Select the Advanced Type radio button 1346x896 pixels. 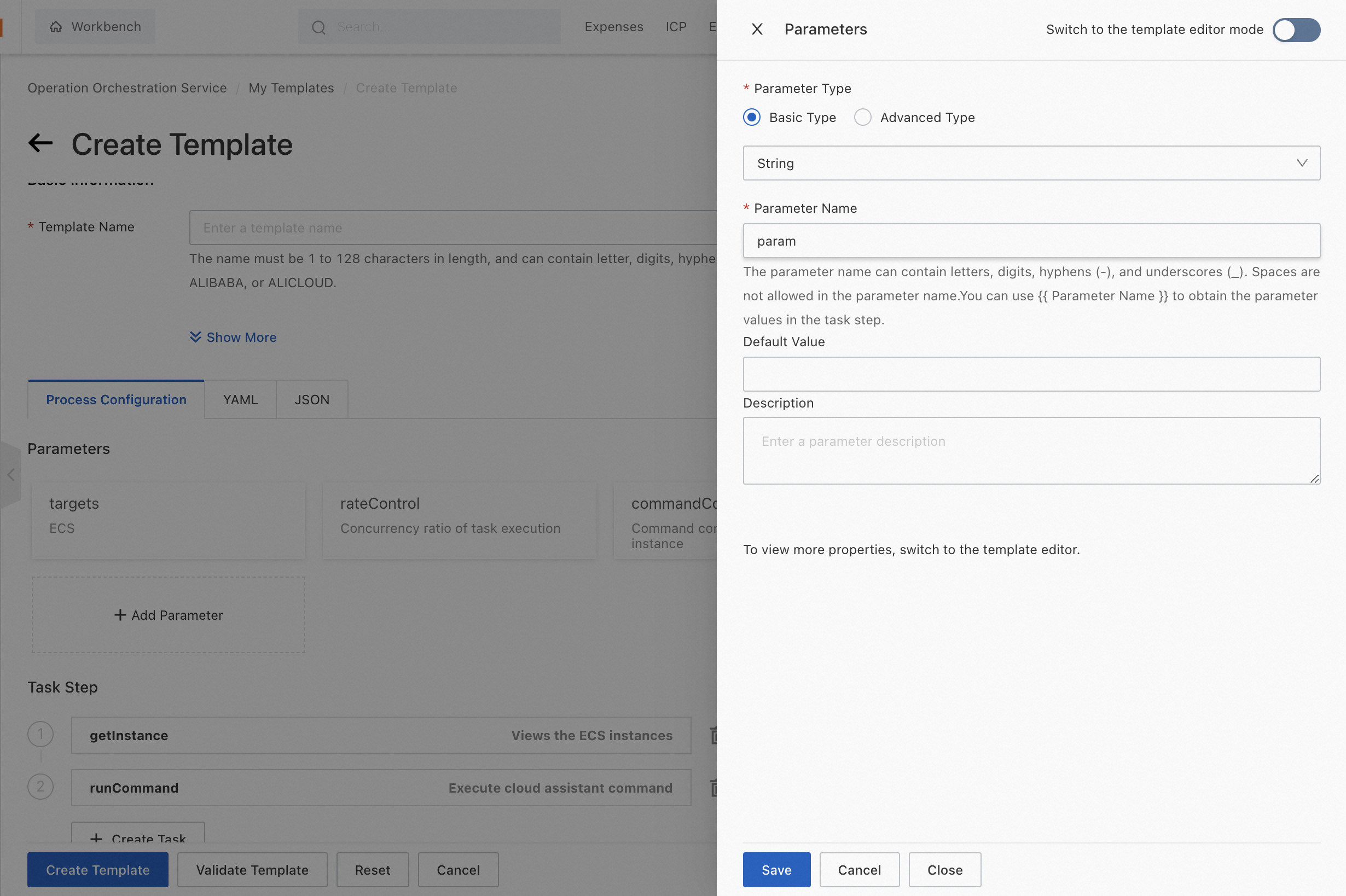862,117
